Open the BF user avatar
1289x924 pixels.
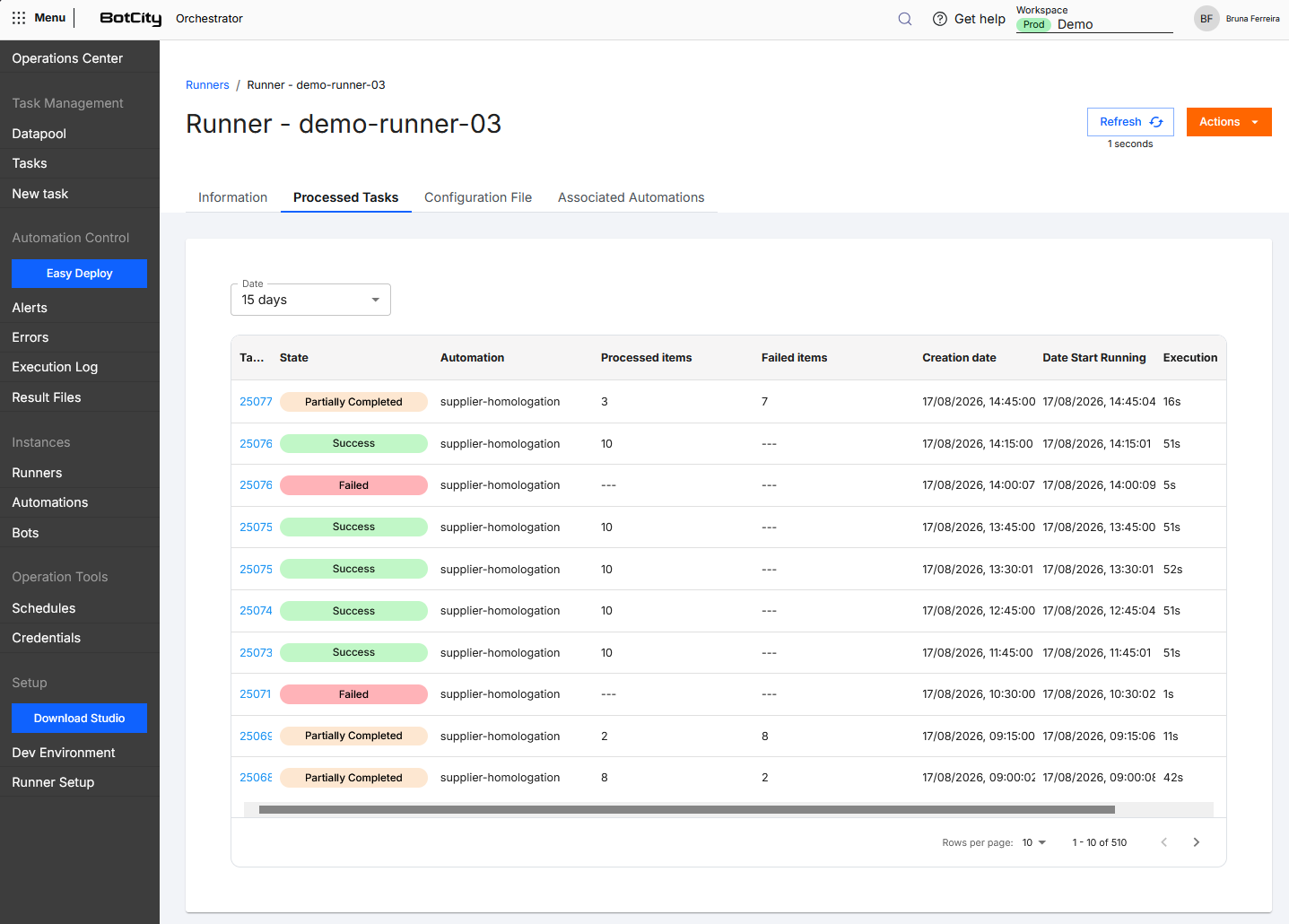tap(1206, 19)
